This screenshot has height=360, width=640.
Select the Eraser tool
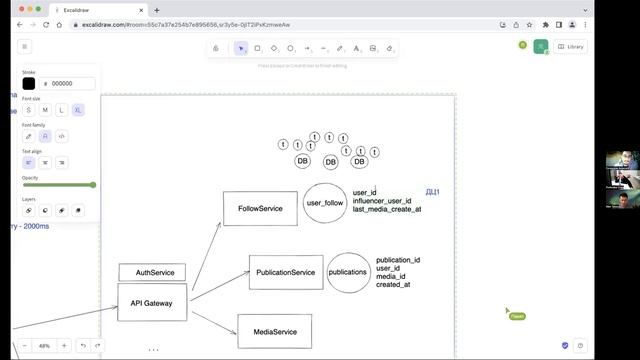pyautogui.click(x=389, y=49)
